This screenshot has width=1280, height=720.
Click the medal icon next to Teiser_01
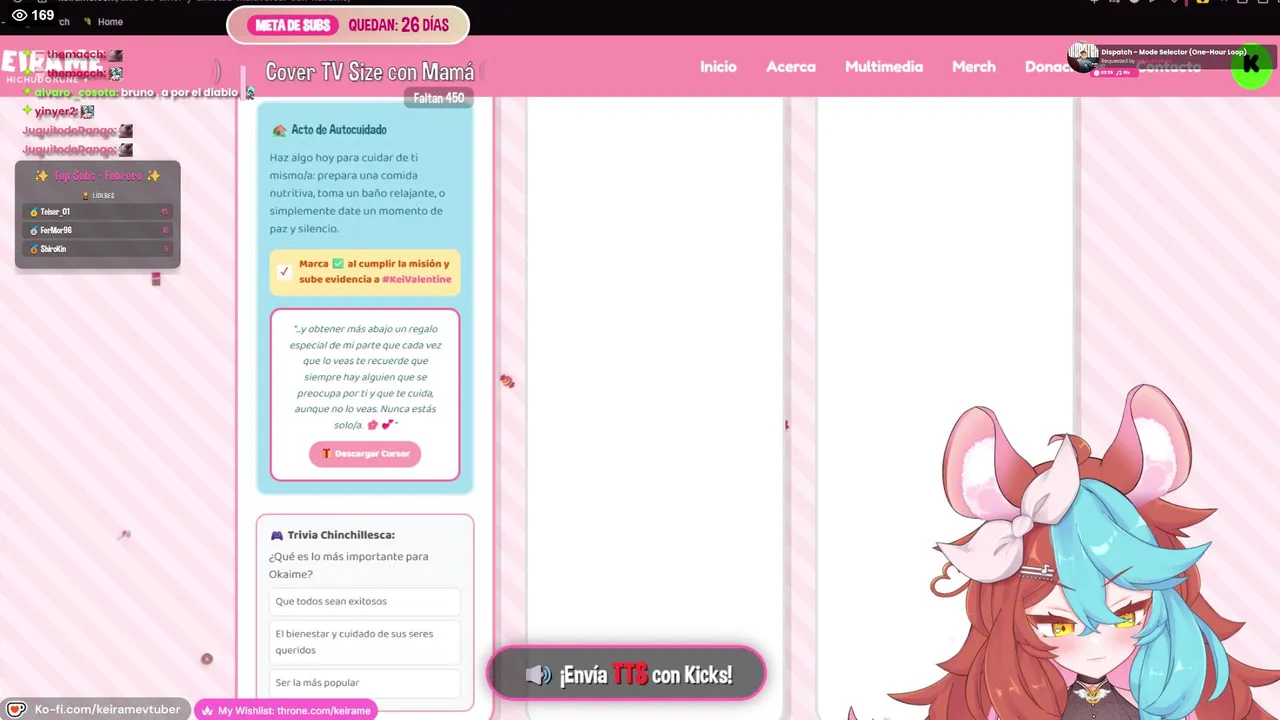34,212
